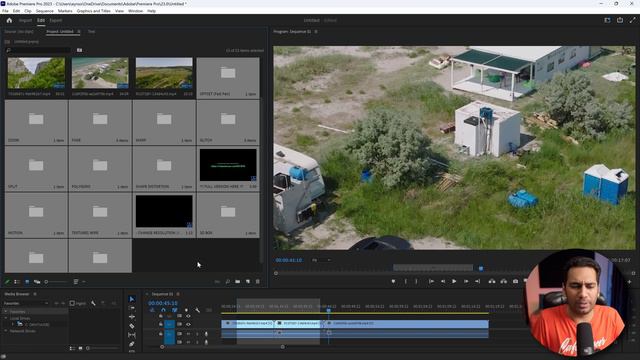Expand Network Drives tree node
This screenshot has height=360, width=640.
(x=6, y=331)
